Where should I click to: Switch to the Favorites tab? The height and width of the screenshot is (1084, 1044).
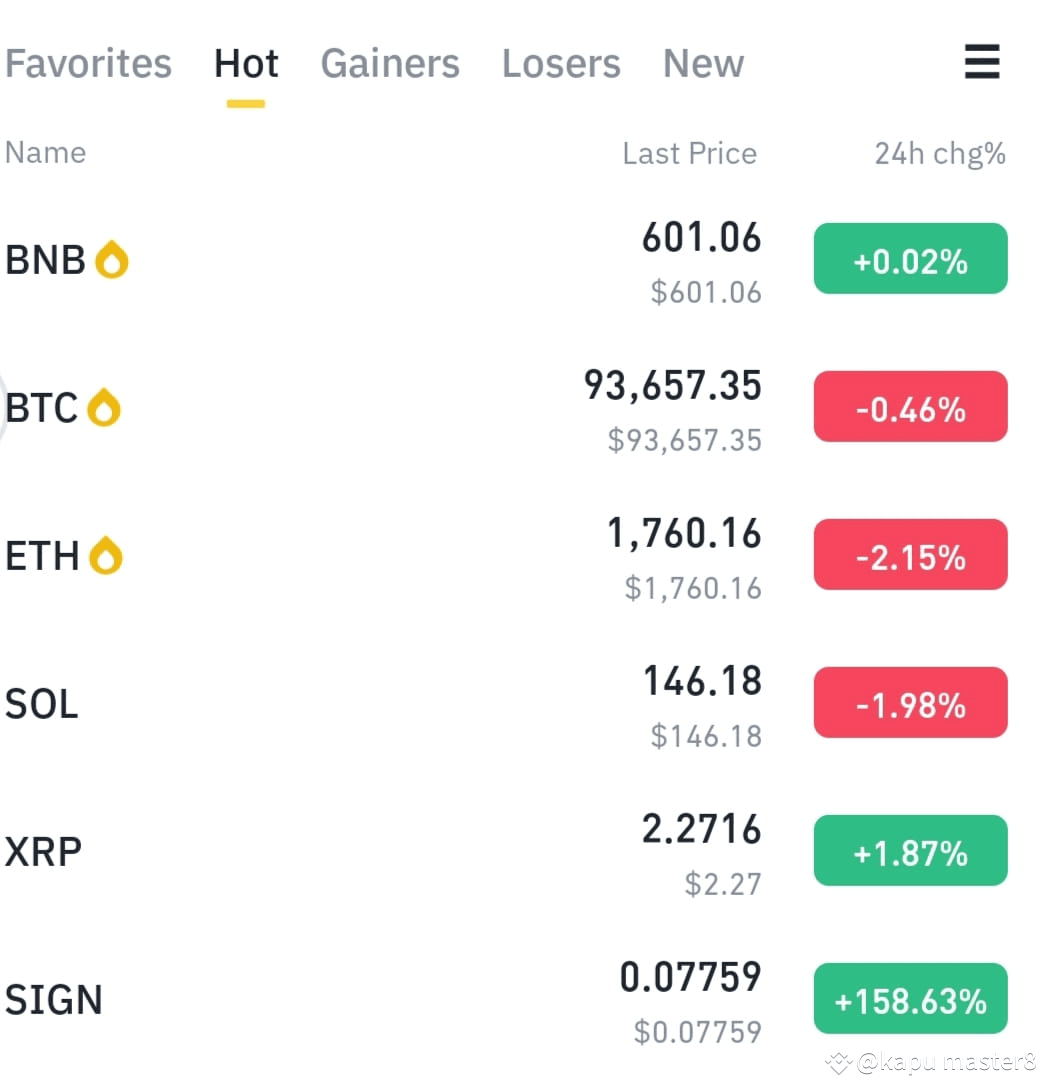pos(88,64)
